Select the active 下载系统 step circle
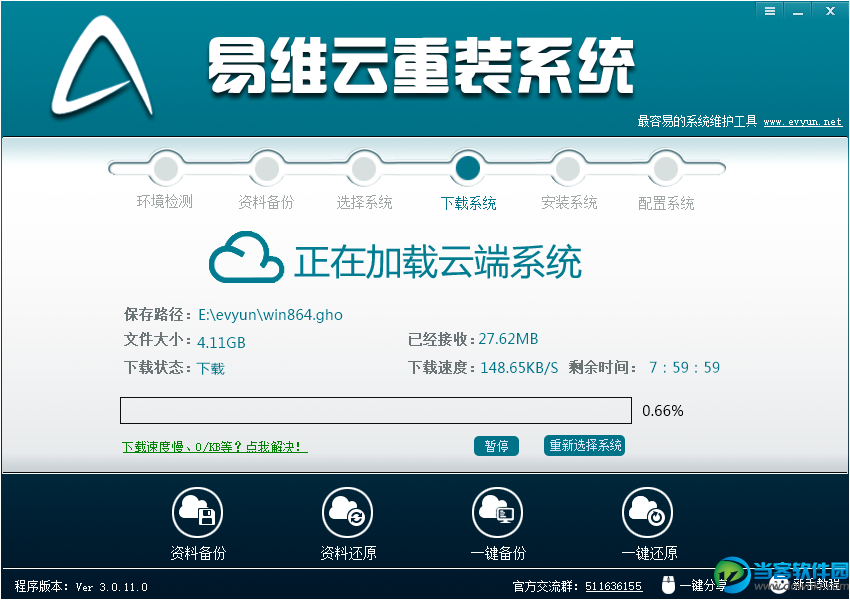The image size is (850, 600). click(468, 168)
